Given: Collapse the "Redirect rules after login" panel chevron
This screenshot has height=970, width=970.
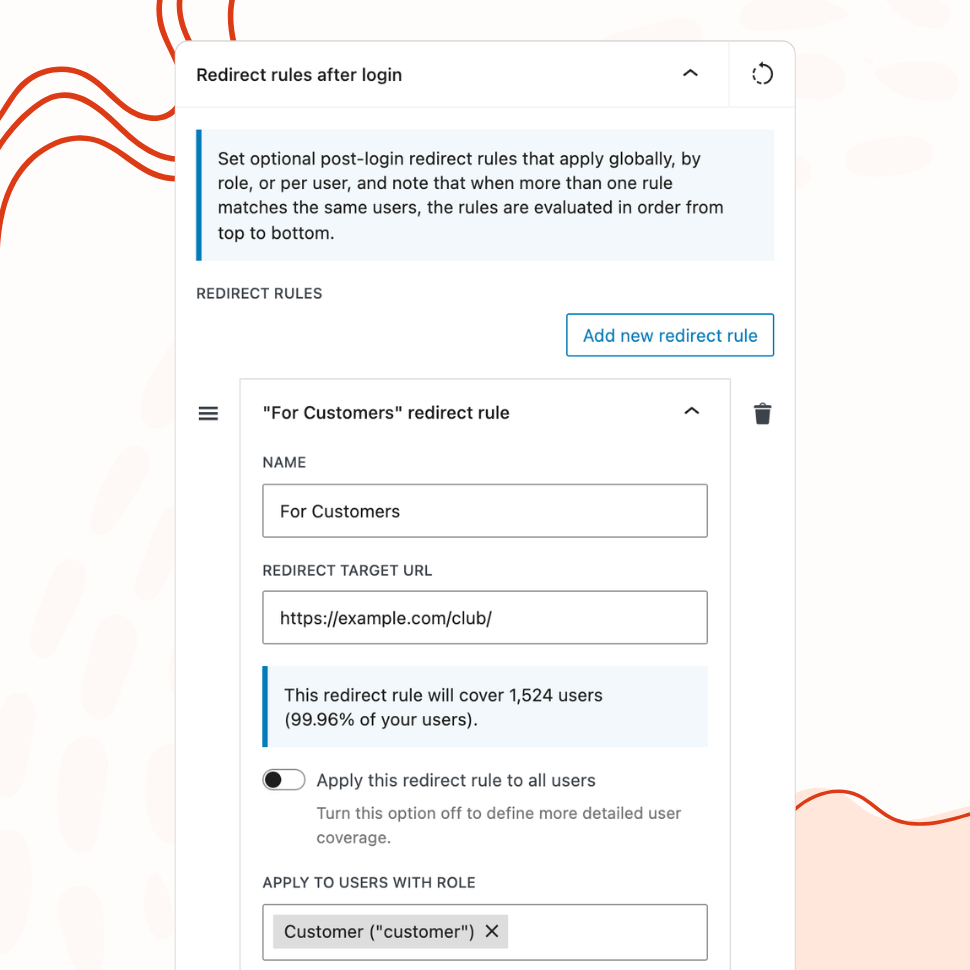Looking at the screenshot, I should [x=690, y=74].
